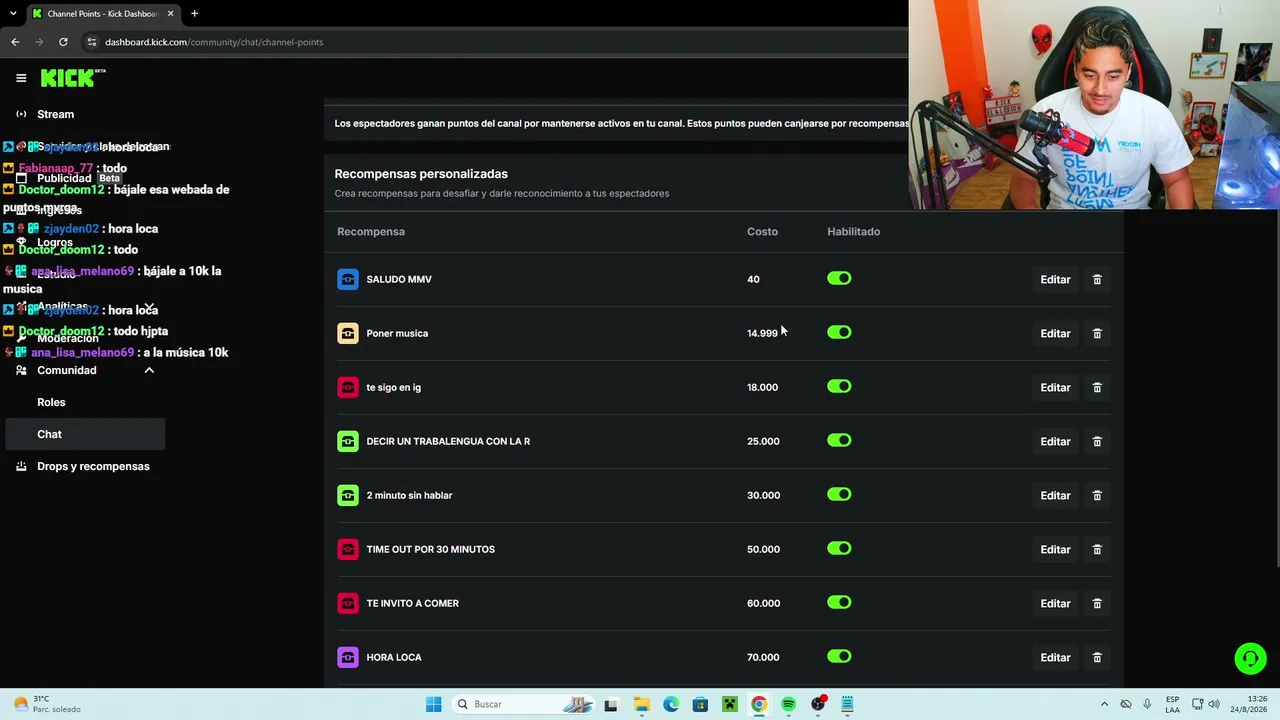This screenshot has width=1280, height=720.
Task: View site information icon in address bar
Action: pos(91,42)
